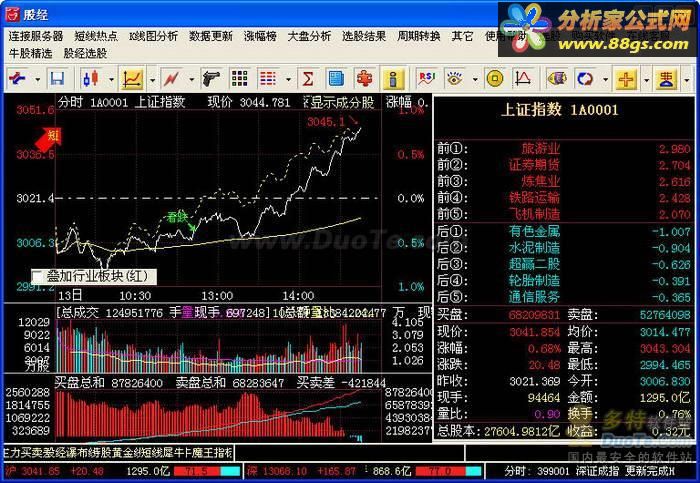Viewport: 700px width, 483px height.
Task: Click 铁路运输 sector row
Action: pyautogui.click(x=564, y=198)
